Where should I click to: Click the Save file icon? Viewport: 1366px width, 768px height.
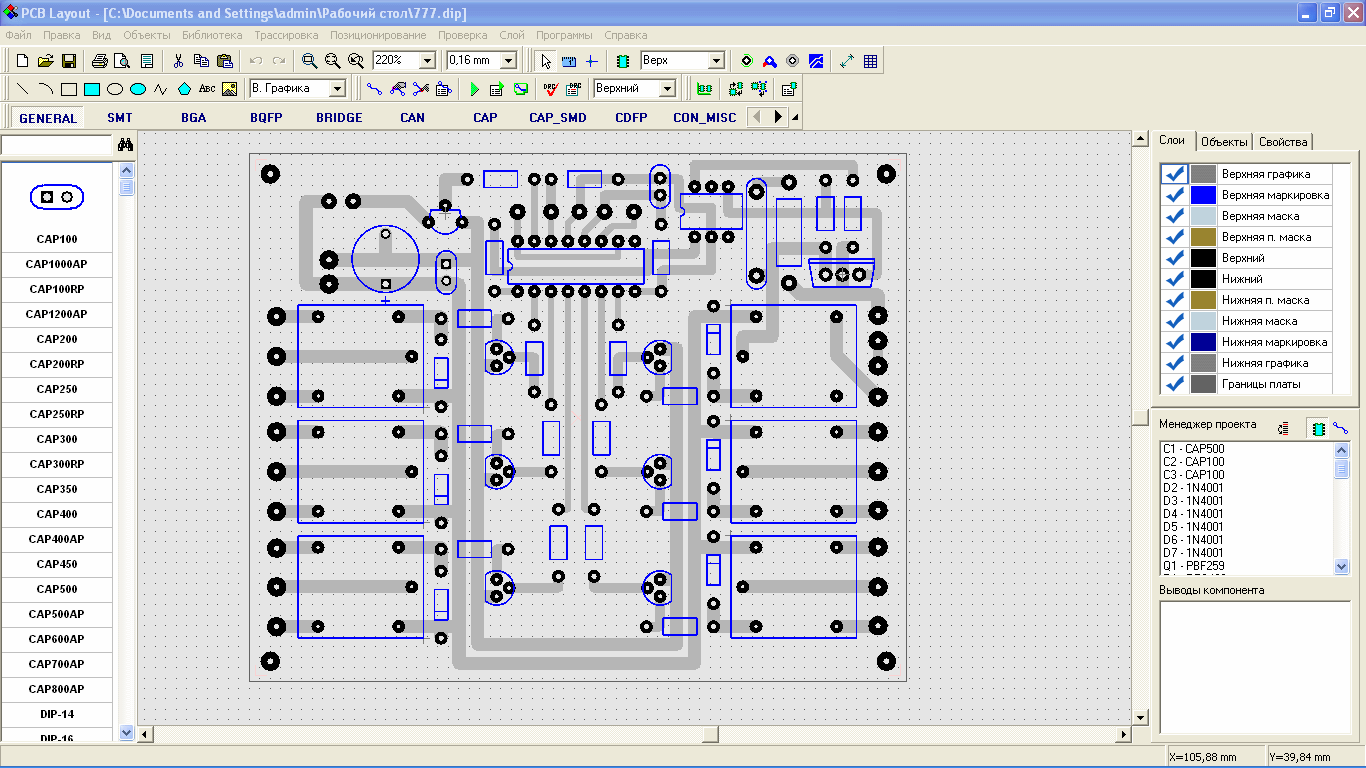tap(69, 61)
